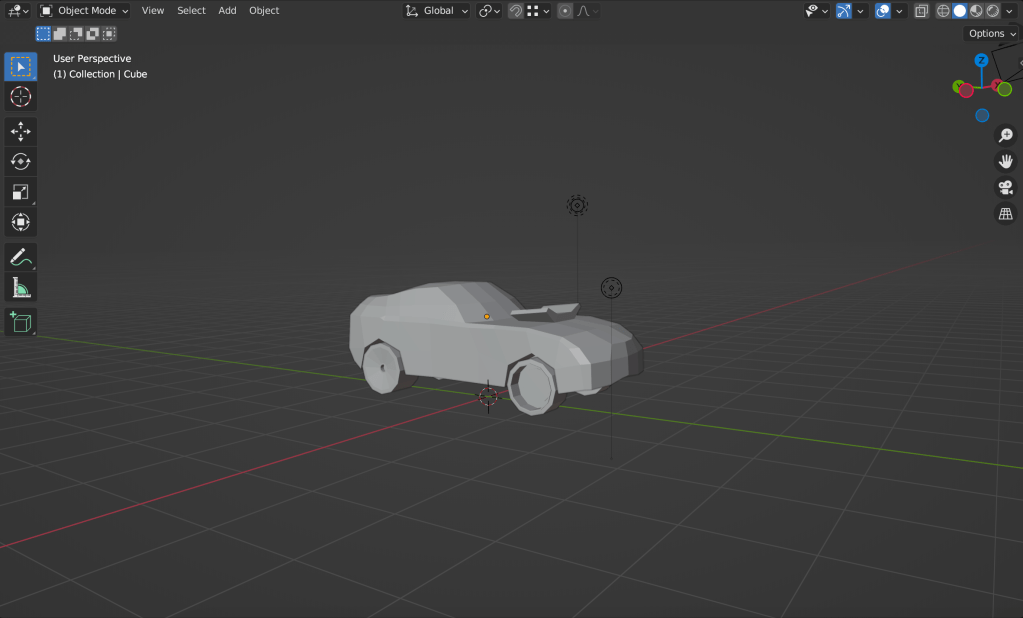Expand the Options dropdown
Image resolution: width=1023 pixels, height=618 pixels.
pos(991,34)
